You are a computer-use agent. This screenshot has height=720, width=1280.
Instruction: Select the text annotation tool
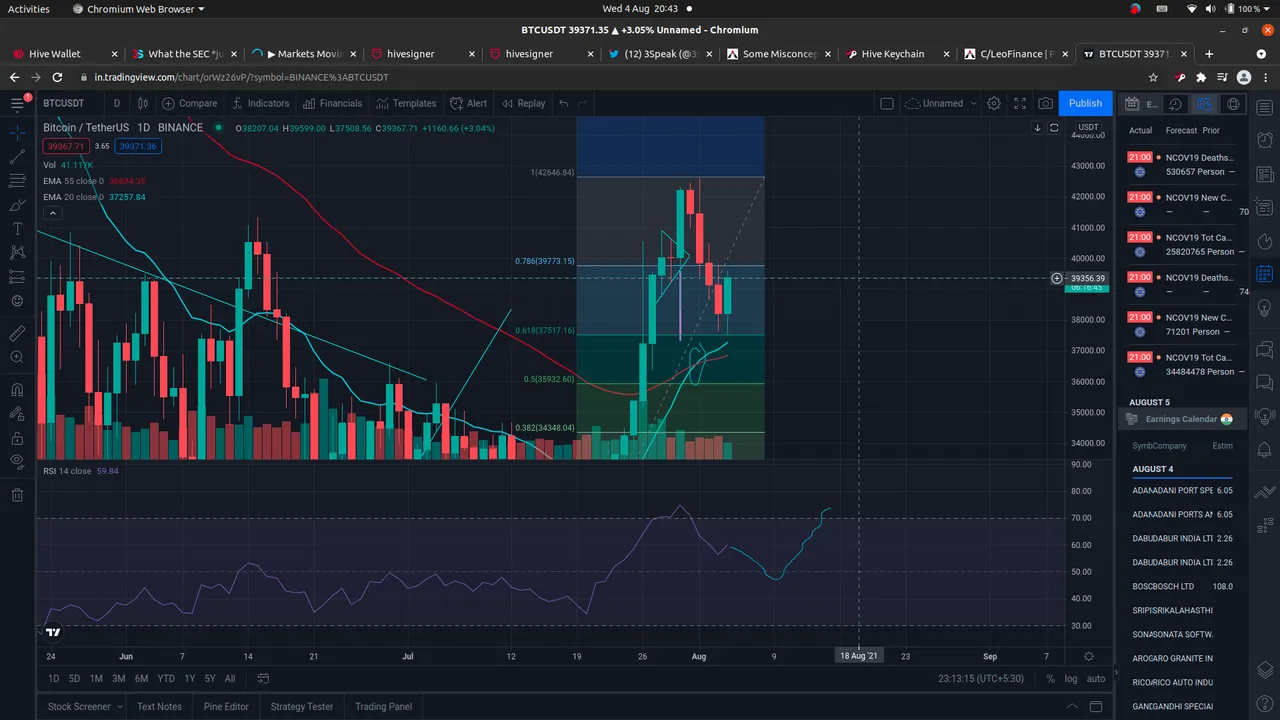click(x=17, y=229)
